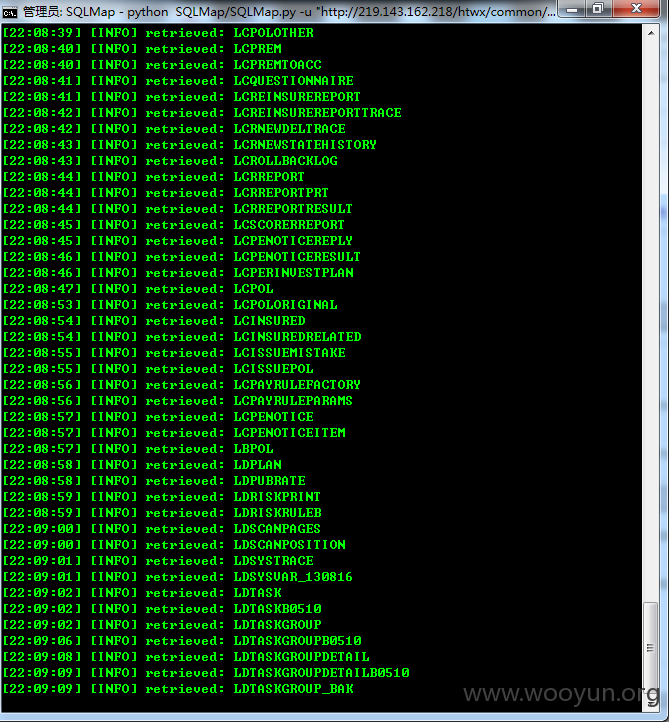Select the line LCPOLOTHER
The height and width of the screenshot is (722, 669).
point(158,33)
